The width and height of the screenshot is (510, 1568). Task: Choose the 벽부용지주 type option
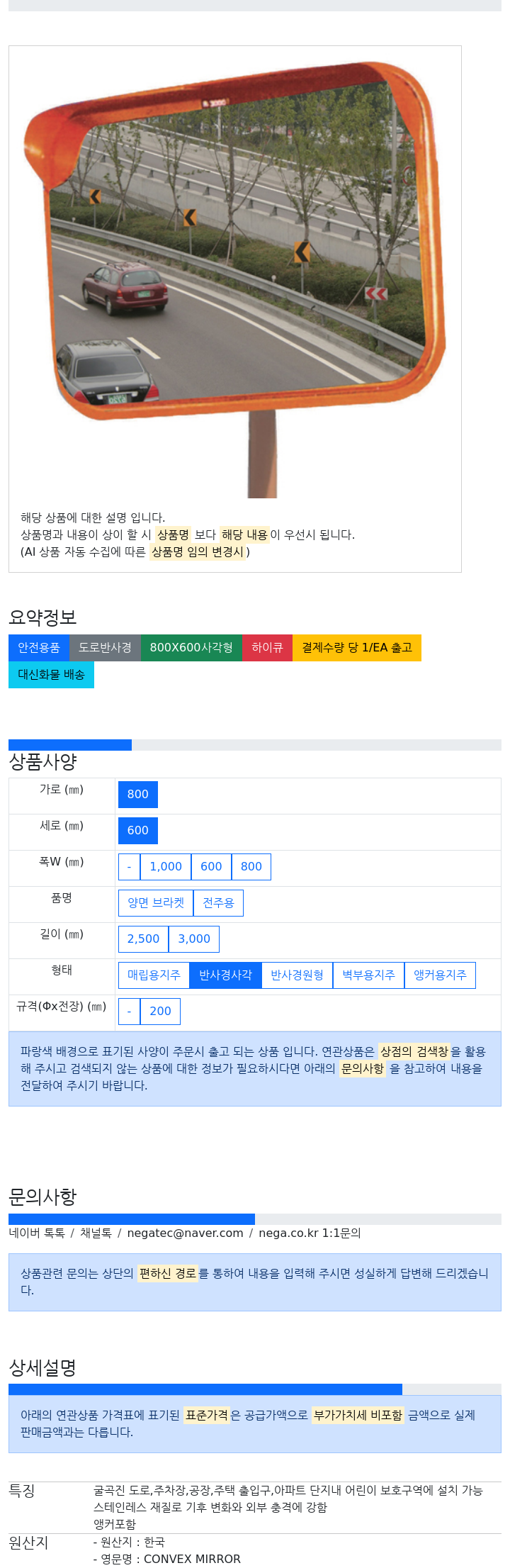pos(368,975)
